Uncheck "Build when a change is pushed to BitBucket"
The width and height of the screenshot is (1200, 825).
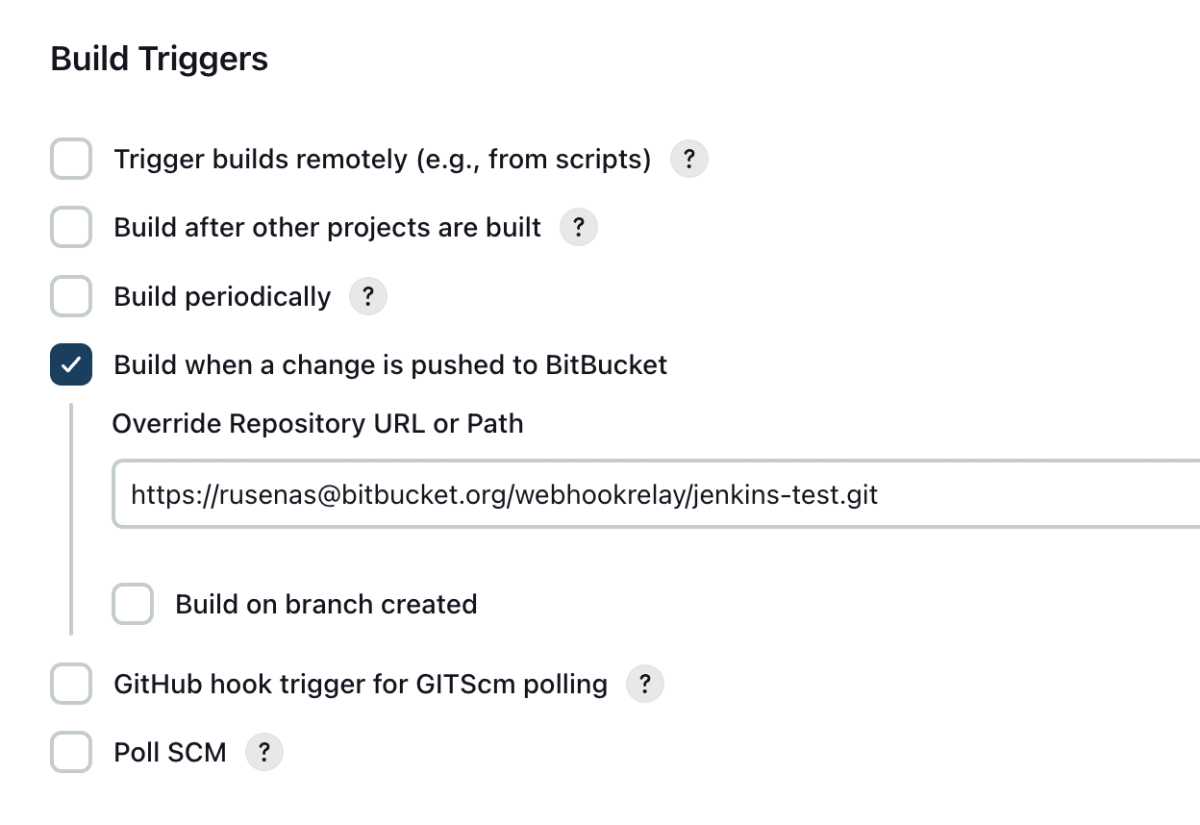(70, 364)
